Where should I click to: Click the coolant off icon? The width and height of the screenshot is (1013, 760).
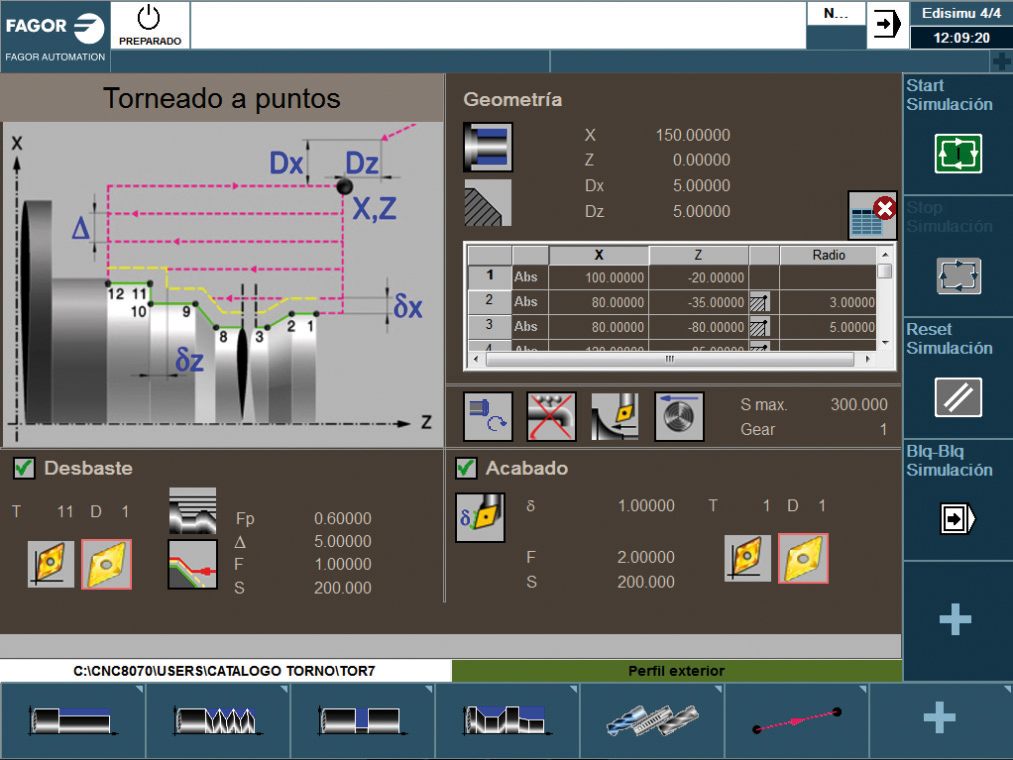coord(551,416)
